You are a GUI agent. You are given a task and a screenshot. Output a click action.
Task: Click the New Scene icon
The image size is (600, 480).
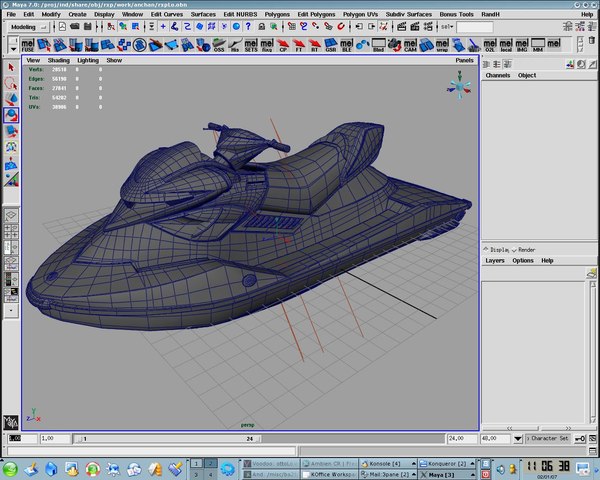62,26
